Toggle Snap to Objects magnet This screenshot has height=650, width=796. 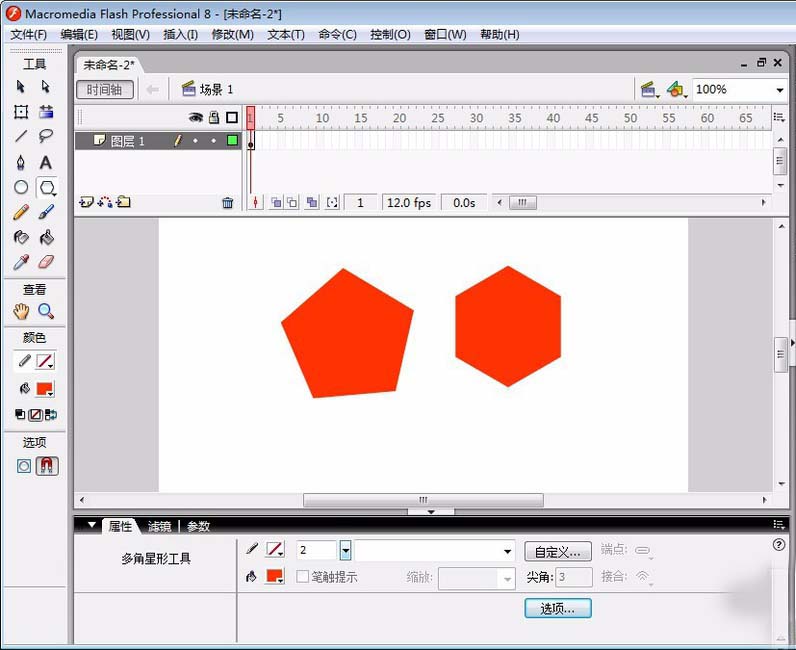(x=47, y=466)
